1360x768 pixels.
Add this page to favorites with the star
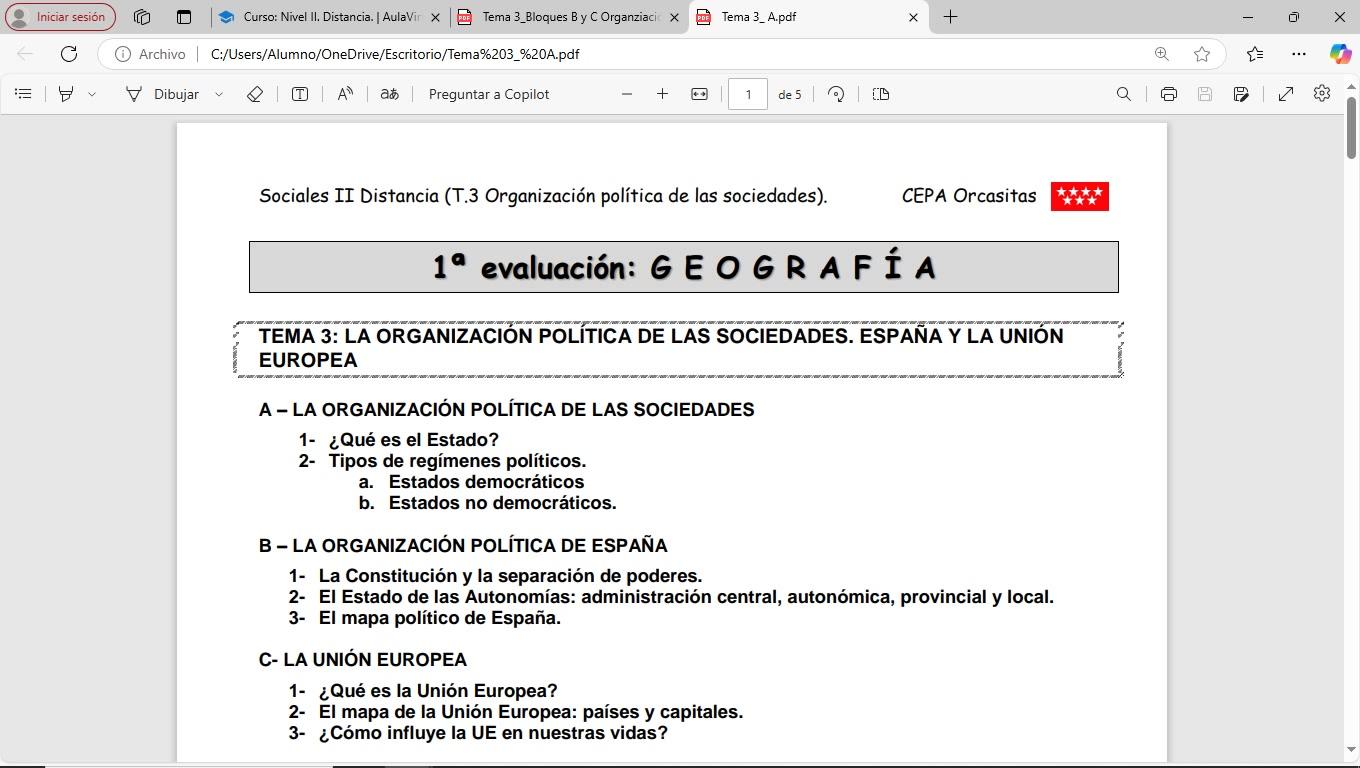click(x=1202, y=54)
